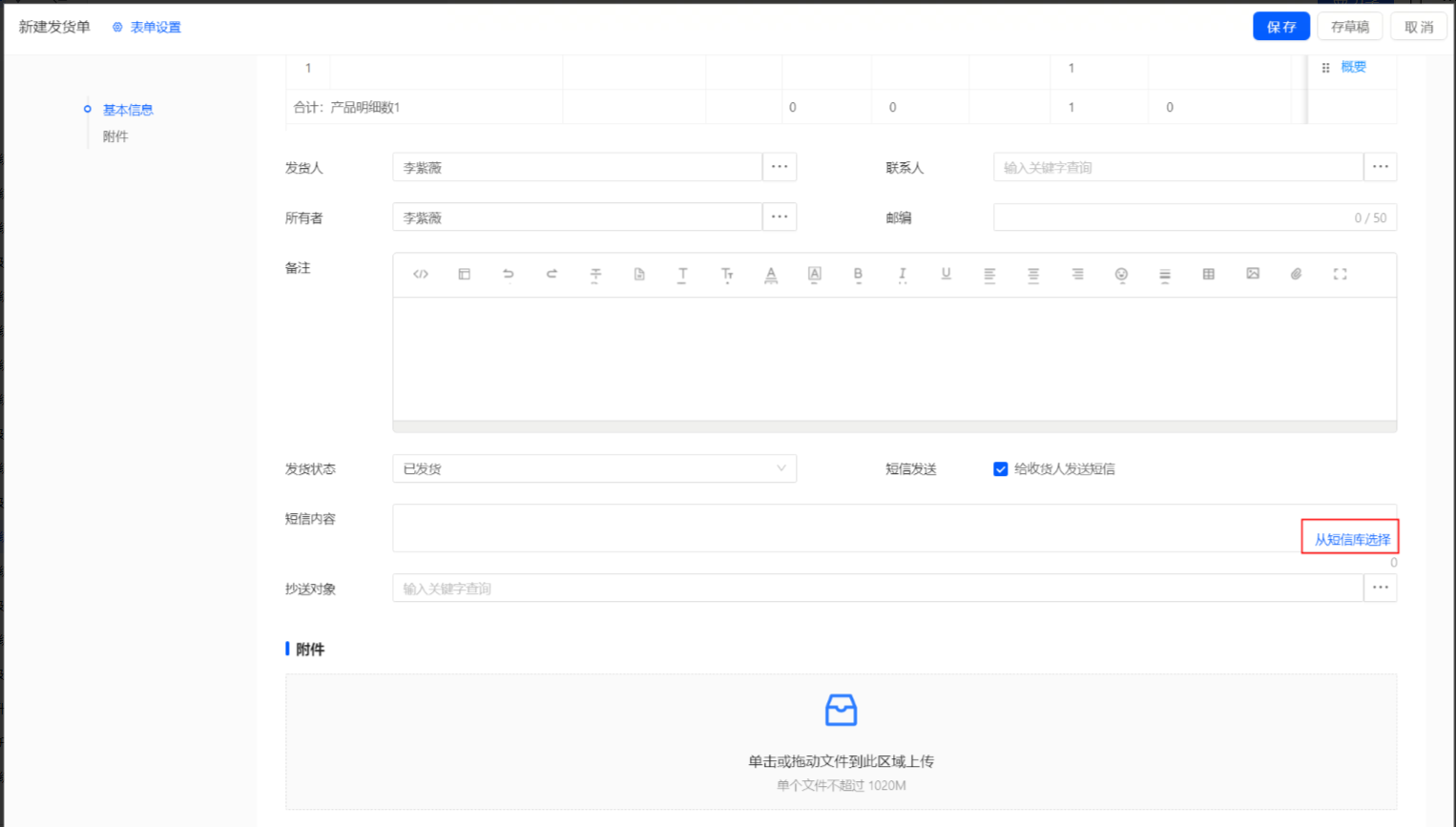
Task: Open the font family tool (T icon)
Action: point(683,275)
